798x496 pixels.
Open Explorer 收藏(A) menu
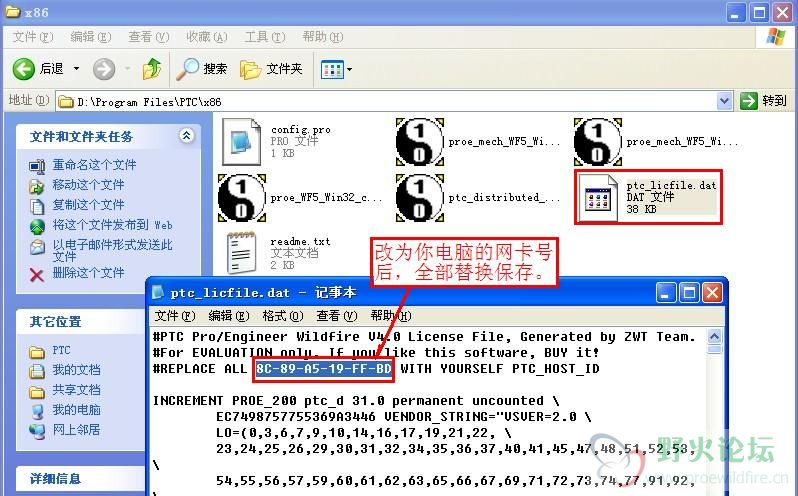(206, 37)
